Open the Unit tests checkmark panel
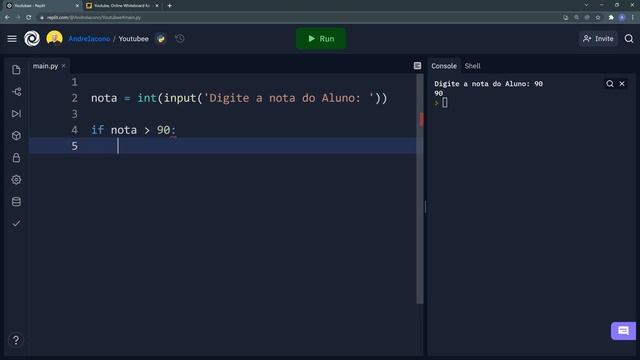 pyautogui.click(x=16, y=223)
